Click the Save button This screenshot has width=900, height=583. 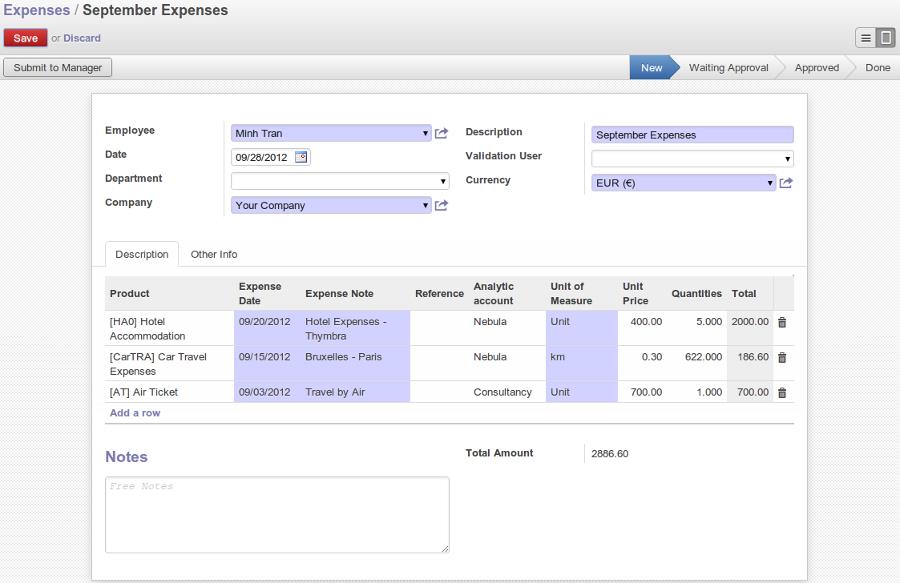(x=25, y=38)
